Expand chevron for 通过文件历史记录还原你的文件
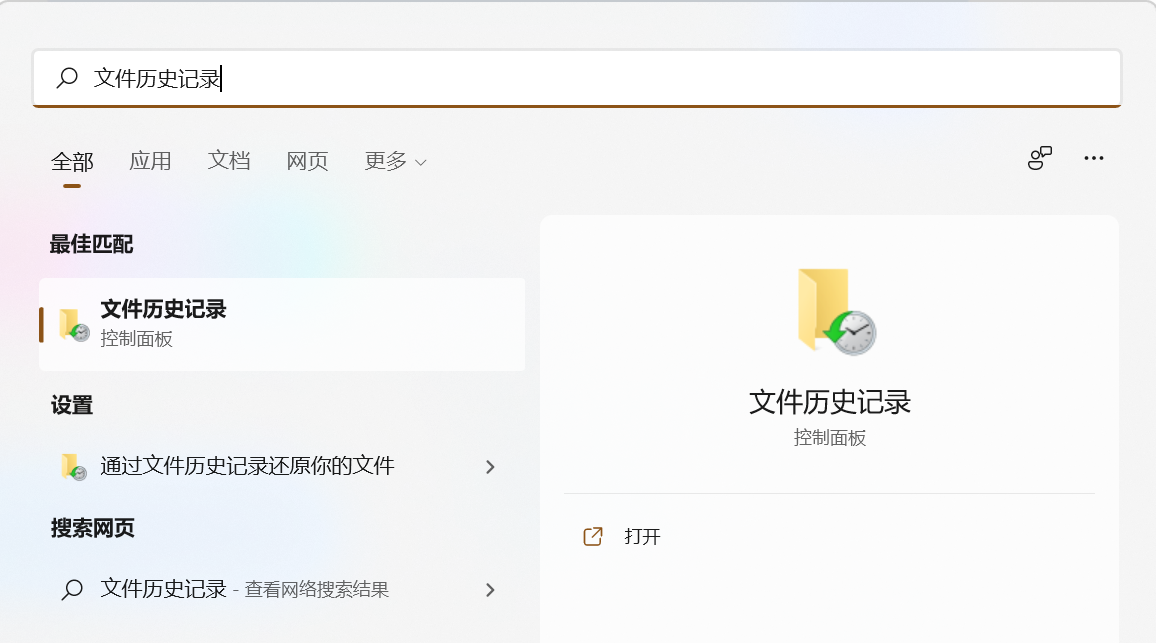This screenshot has height=643, width=1156. (490, 467)
